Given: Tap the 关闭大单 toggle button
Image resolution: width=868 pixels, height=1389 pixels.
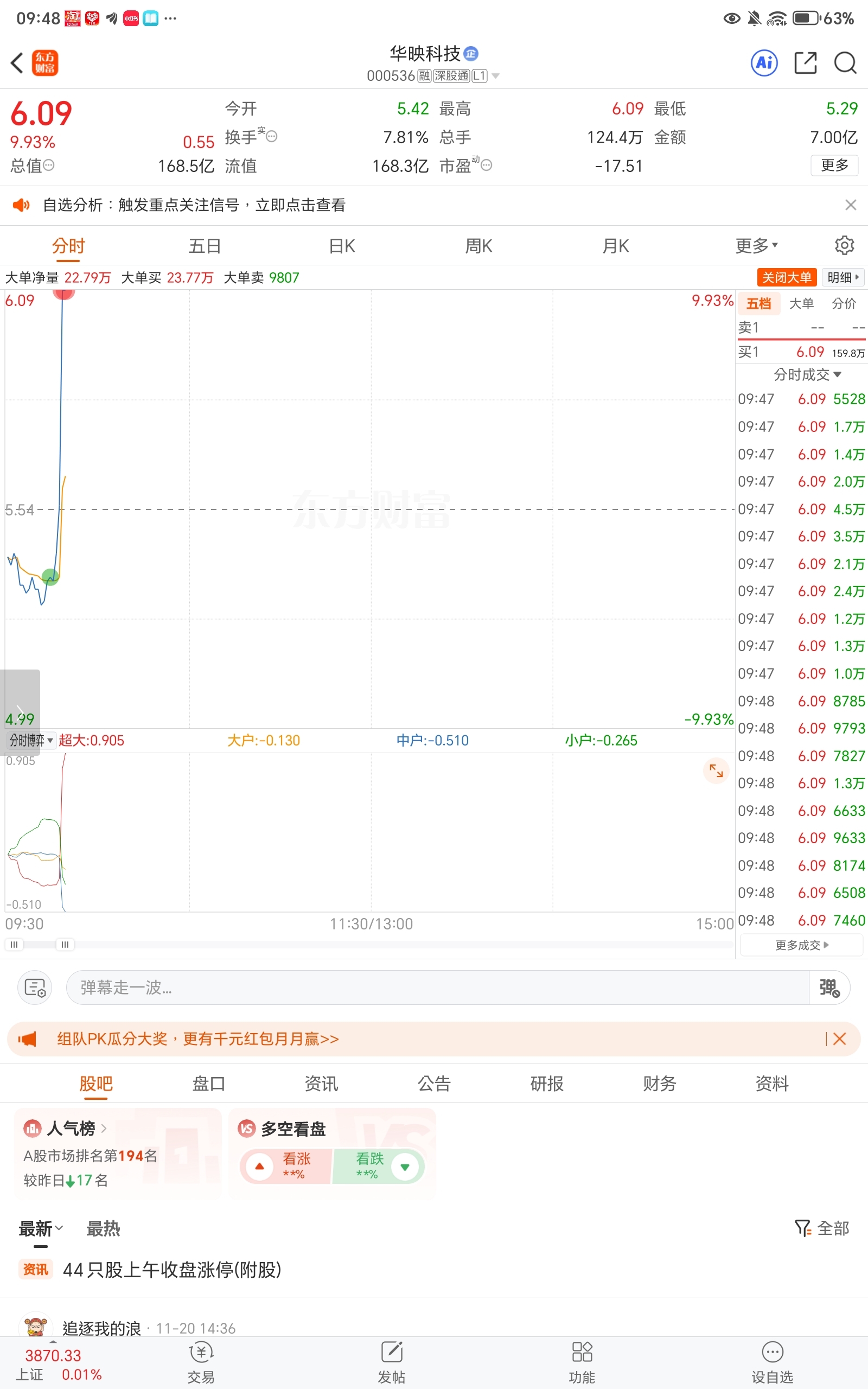Looking at the screenshot, I should (x=787, y=277).
